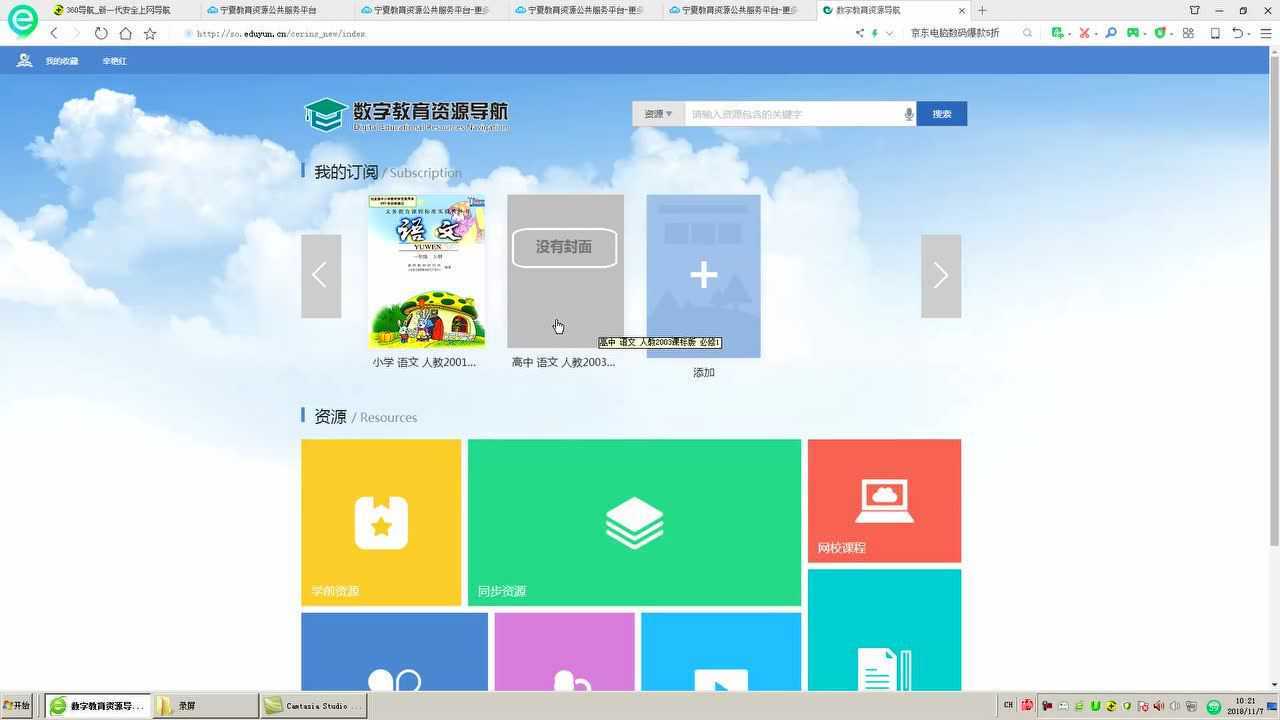The width and height of the screenshot is (1280, 720).
Task: Click the username link beside 我的收藏
Action: coord(114,61)
